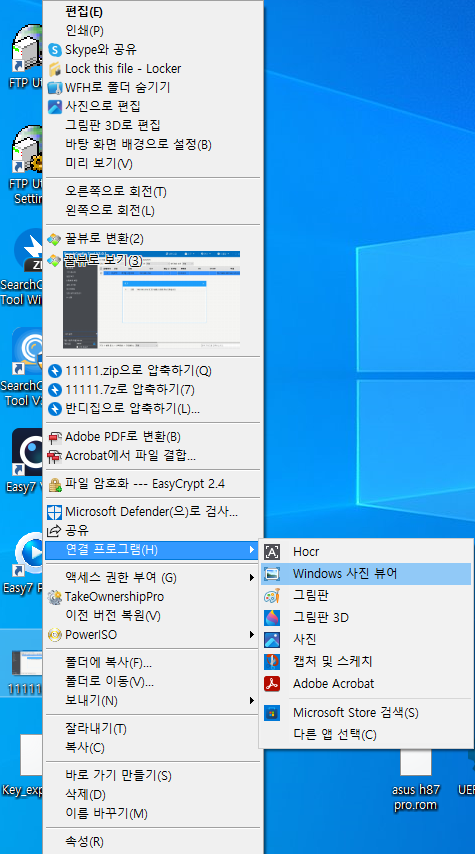Select the asus h87 pro.rom desktop file
Viewport: 475px width, 854px height.
pyautogui.click(x=416, y=780)
